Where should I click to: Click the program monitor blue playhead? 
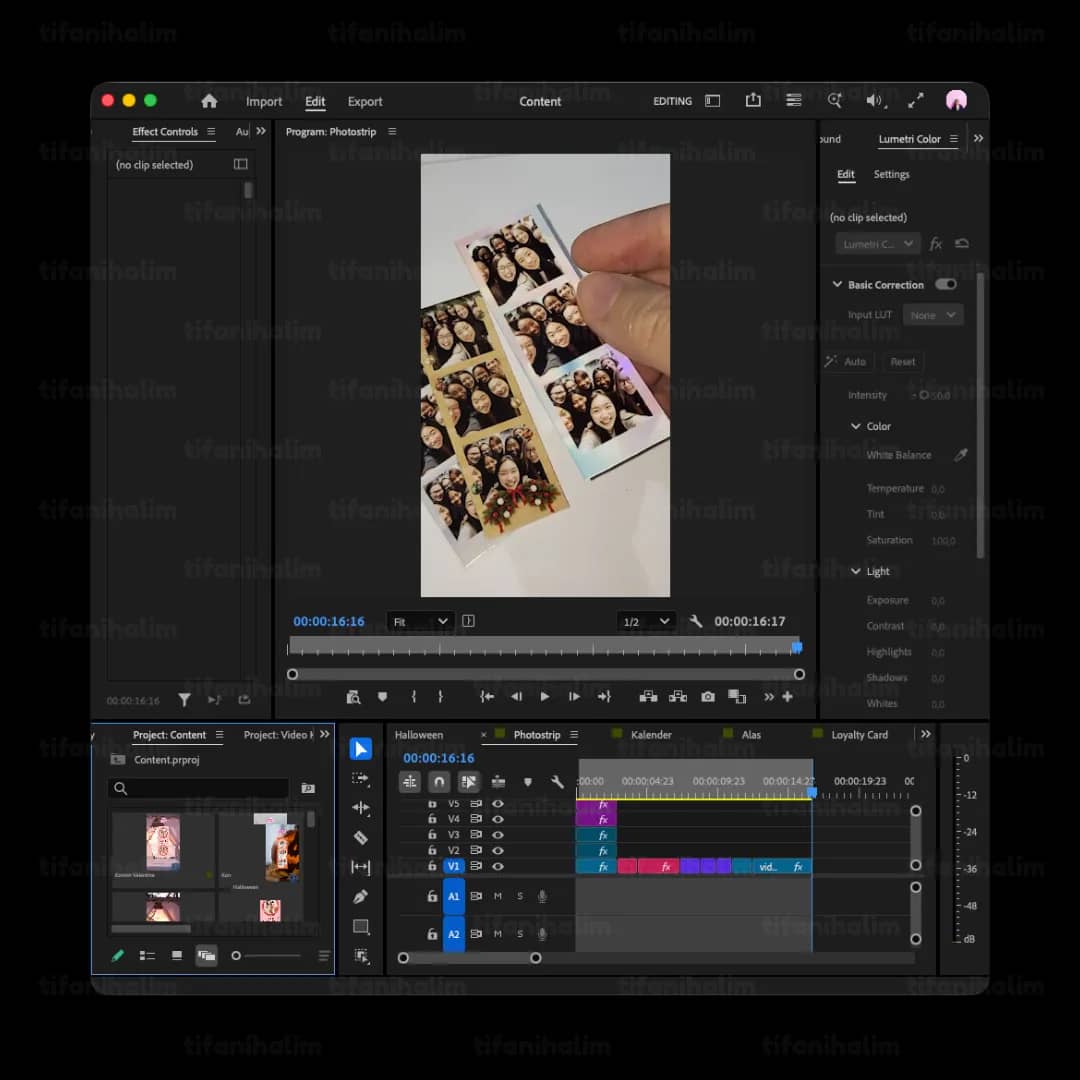[797, 647]
